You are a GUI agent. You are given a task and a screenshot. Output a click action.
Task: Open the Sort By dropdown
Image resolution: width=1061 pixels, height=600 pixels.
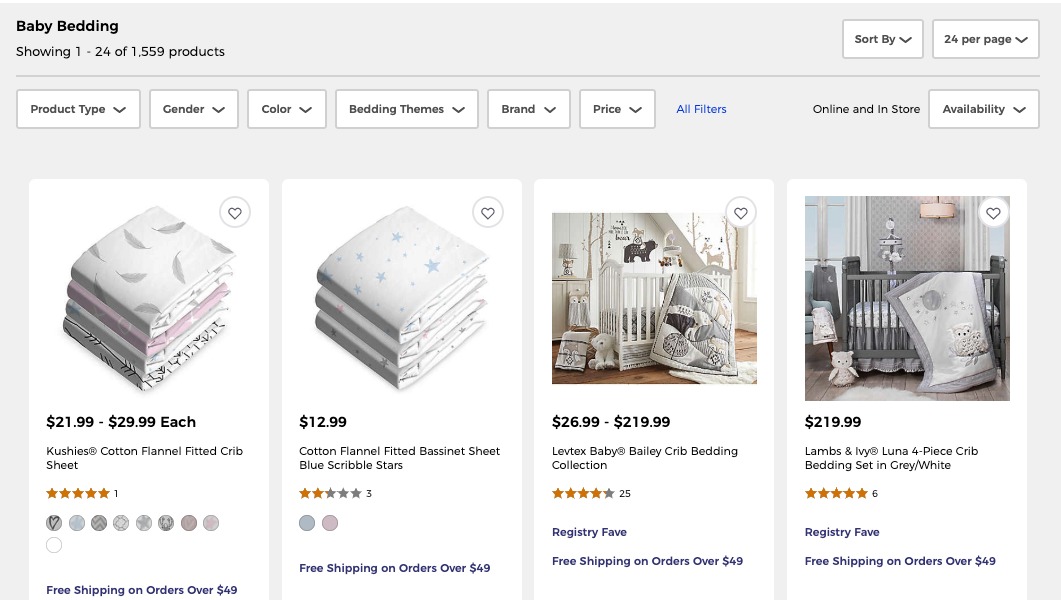(882, 39)
